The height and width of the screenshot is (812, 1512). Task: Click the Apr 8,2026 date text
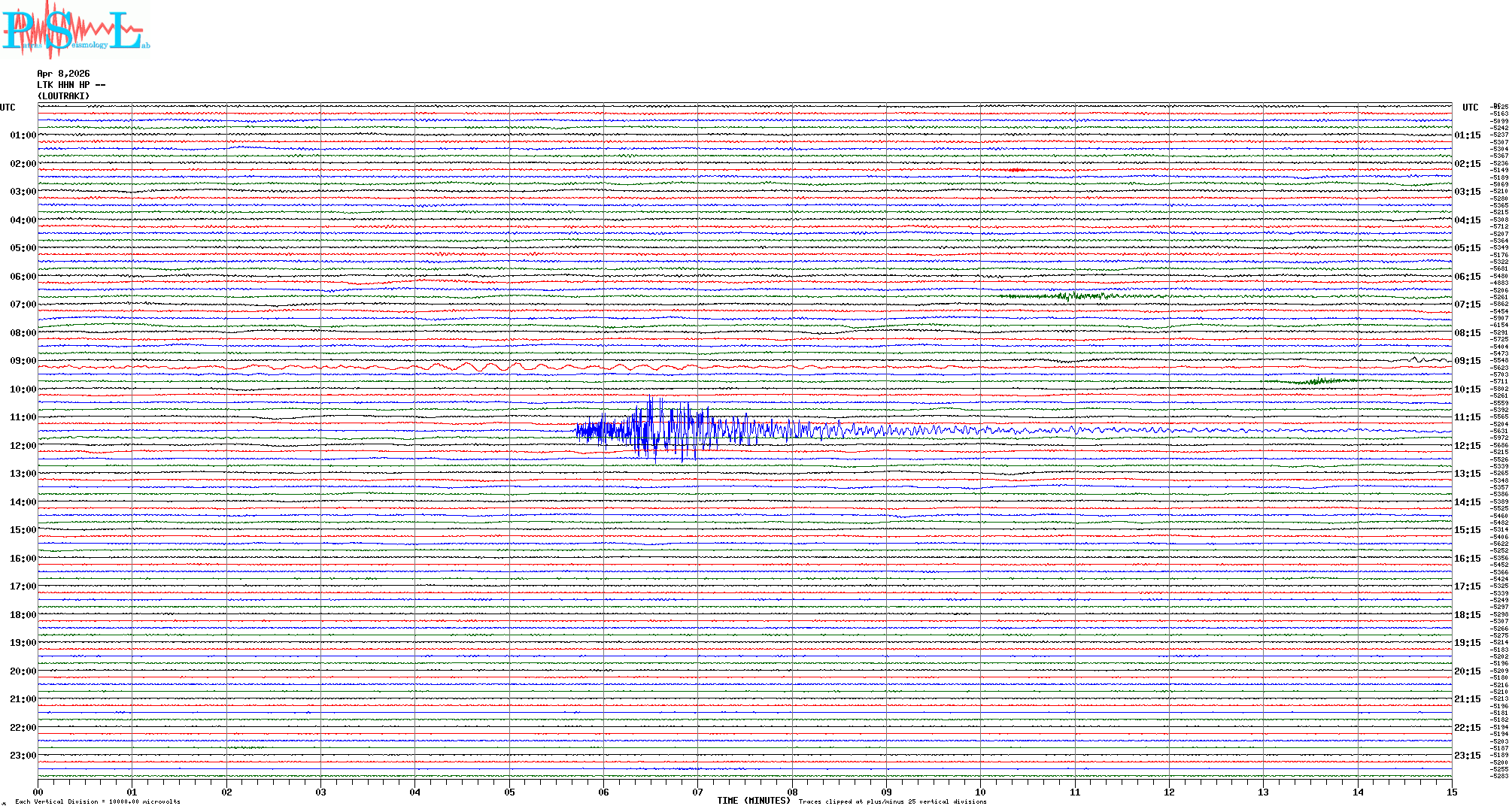[63, 74]
